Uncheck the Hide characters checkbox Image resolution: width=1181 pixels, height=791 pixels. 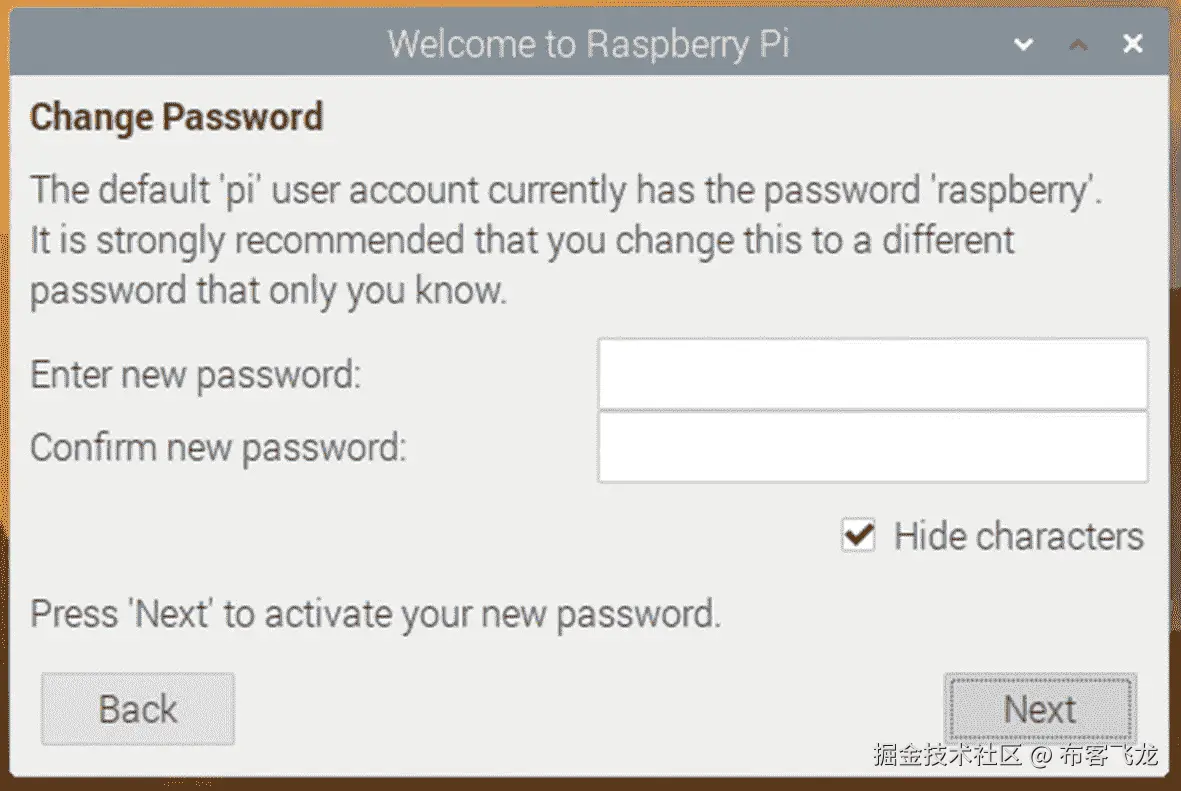pos(858,535)
